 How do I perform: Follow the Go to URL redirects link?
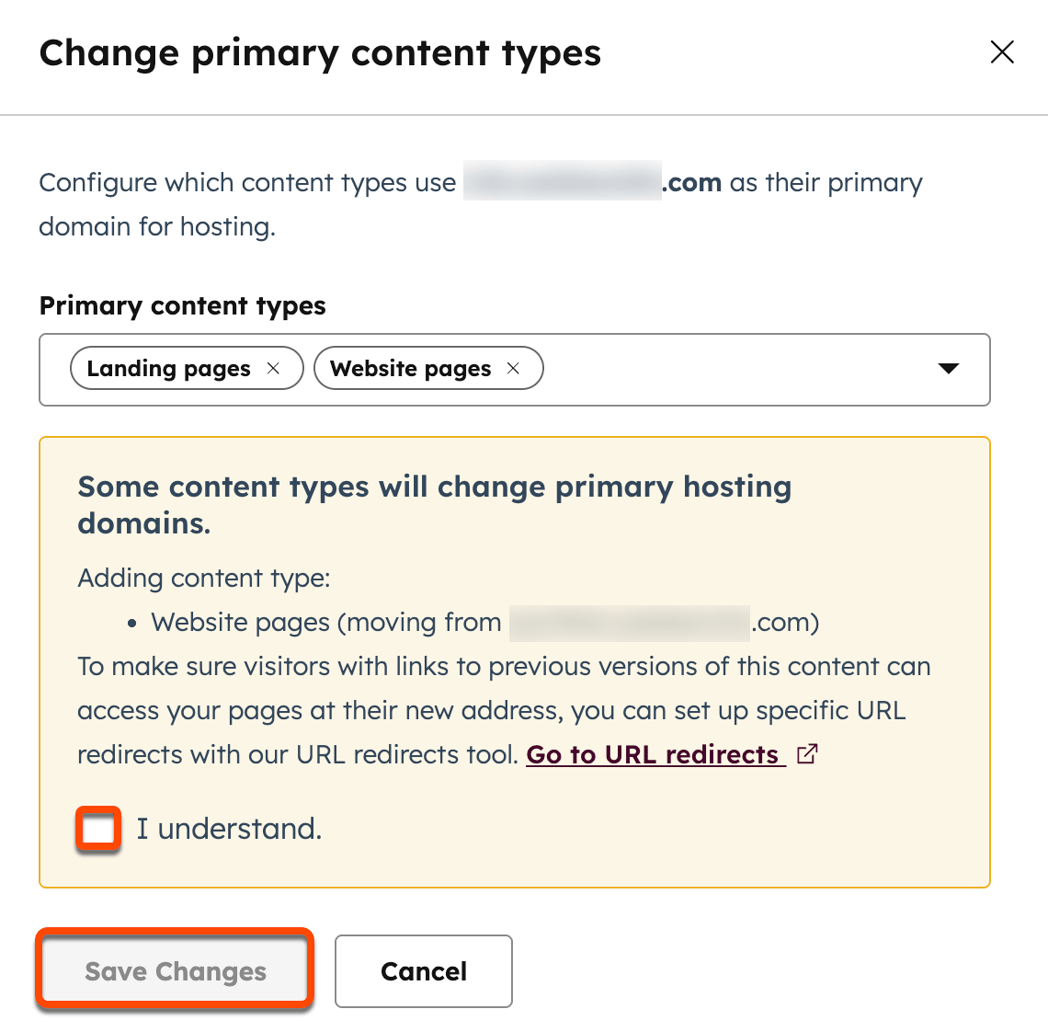[x=652, y=754]
